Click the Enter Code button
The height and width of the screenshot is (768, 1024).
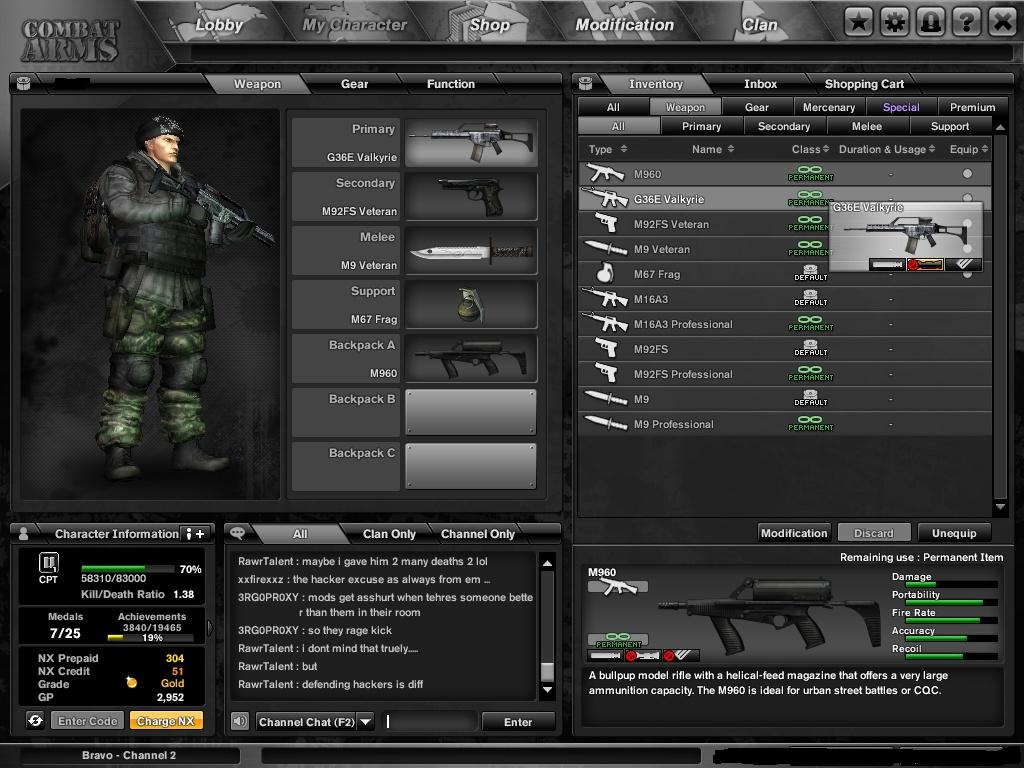(x=88, y=720)
